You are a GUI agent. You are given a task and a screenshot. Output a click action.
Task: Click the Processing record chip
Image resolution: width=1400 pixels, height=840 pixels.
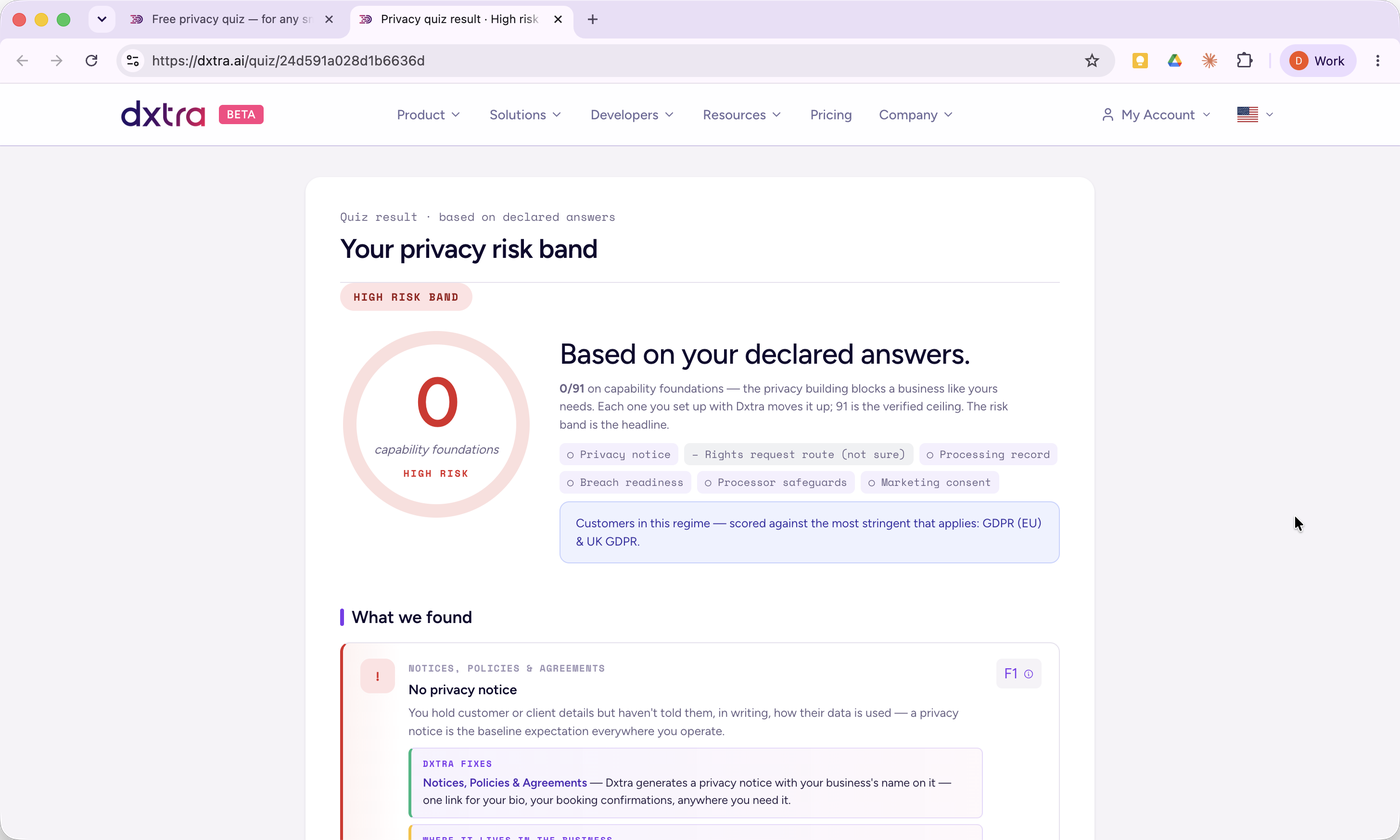pos(988,455)
